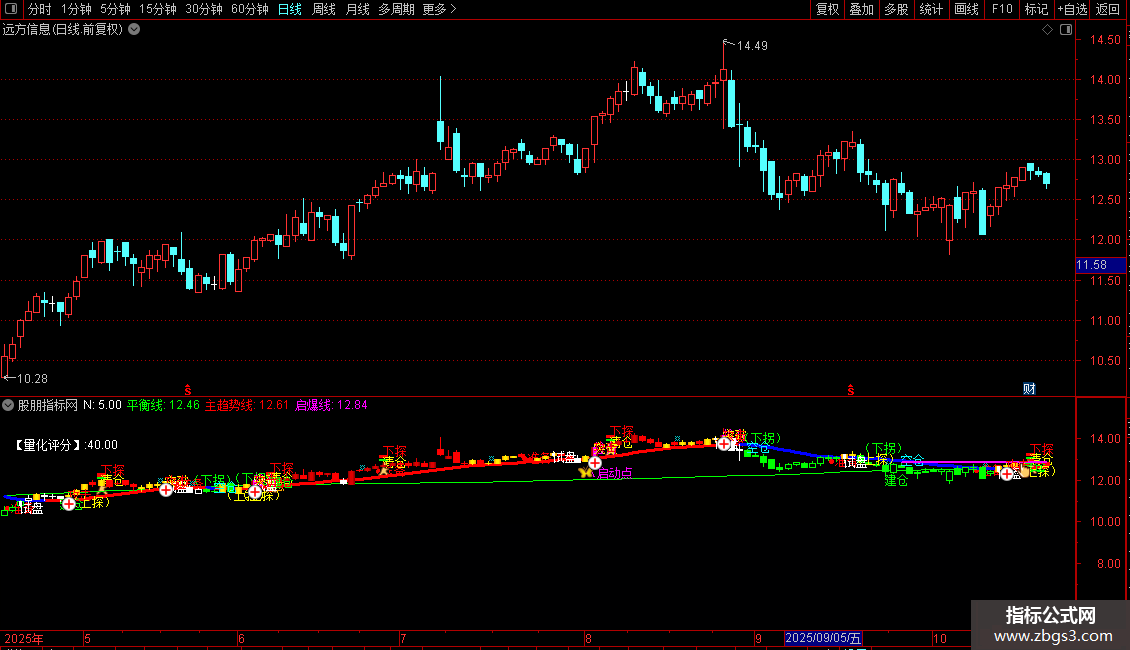1130x650 pixels.
Task: Toggle the right panel layout icon
Action: (1066, 30)
